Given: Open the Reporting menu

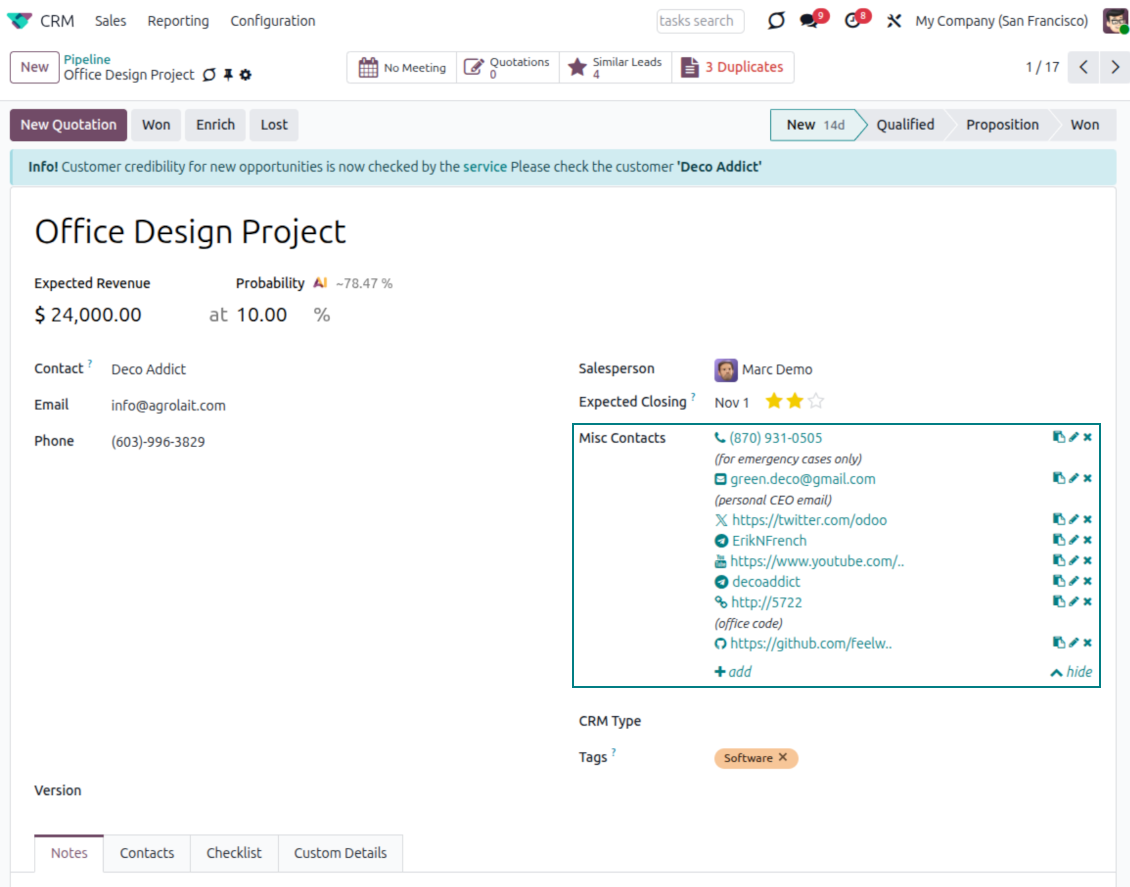Looking at the screenshot, I should click(x=178, y=21).
